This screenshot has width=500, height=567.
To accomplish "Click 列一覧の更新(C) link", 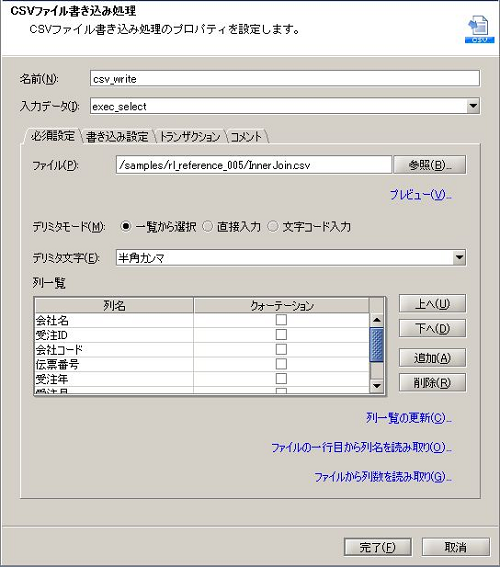I will tap(409, 418).
